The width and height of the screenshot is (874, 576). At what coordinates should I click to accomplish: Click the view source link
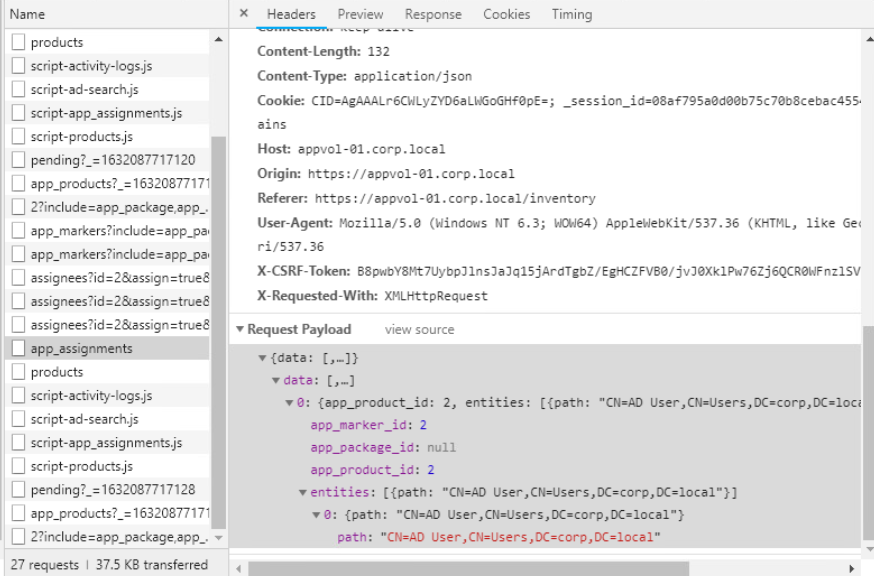pos(419,330)
